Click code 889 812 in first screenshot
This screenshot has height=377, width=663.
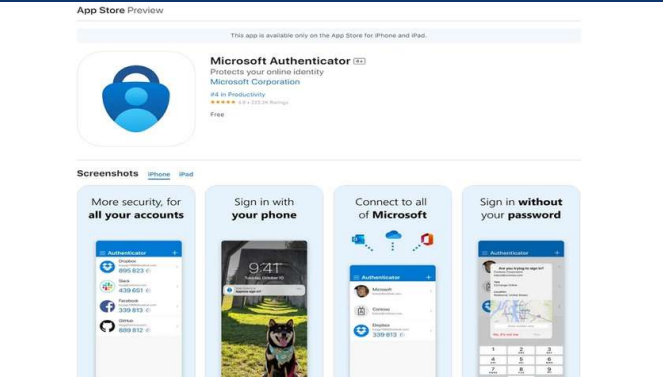tap(131, 330)
